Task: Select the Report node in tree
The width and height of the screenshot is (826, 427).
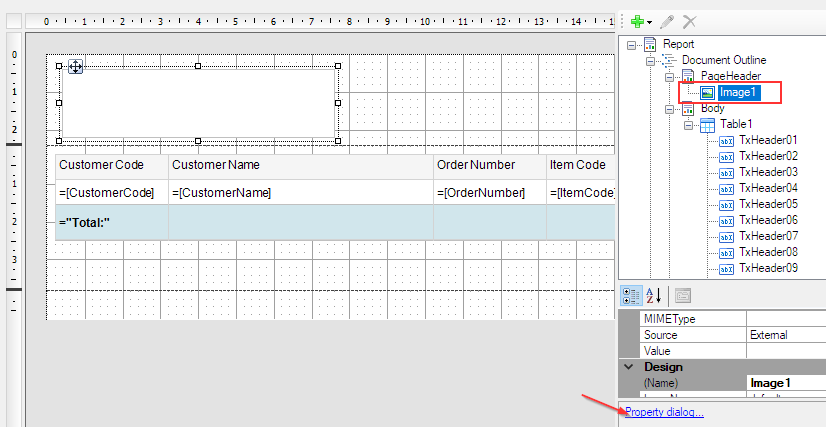Action: pos(678,44)
